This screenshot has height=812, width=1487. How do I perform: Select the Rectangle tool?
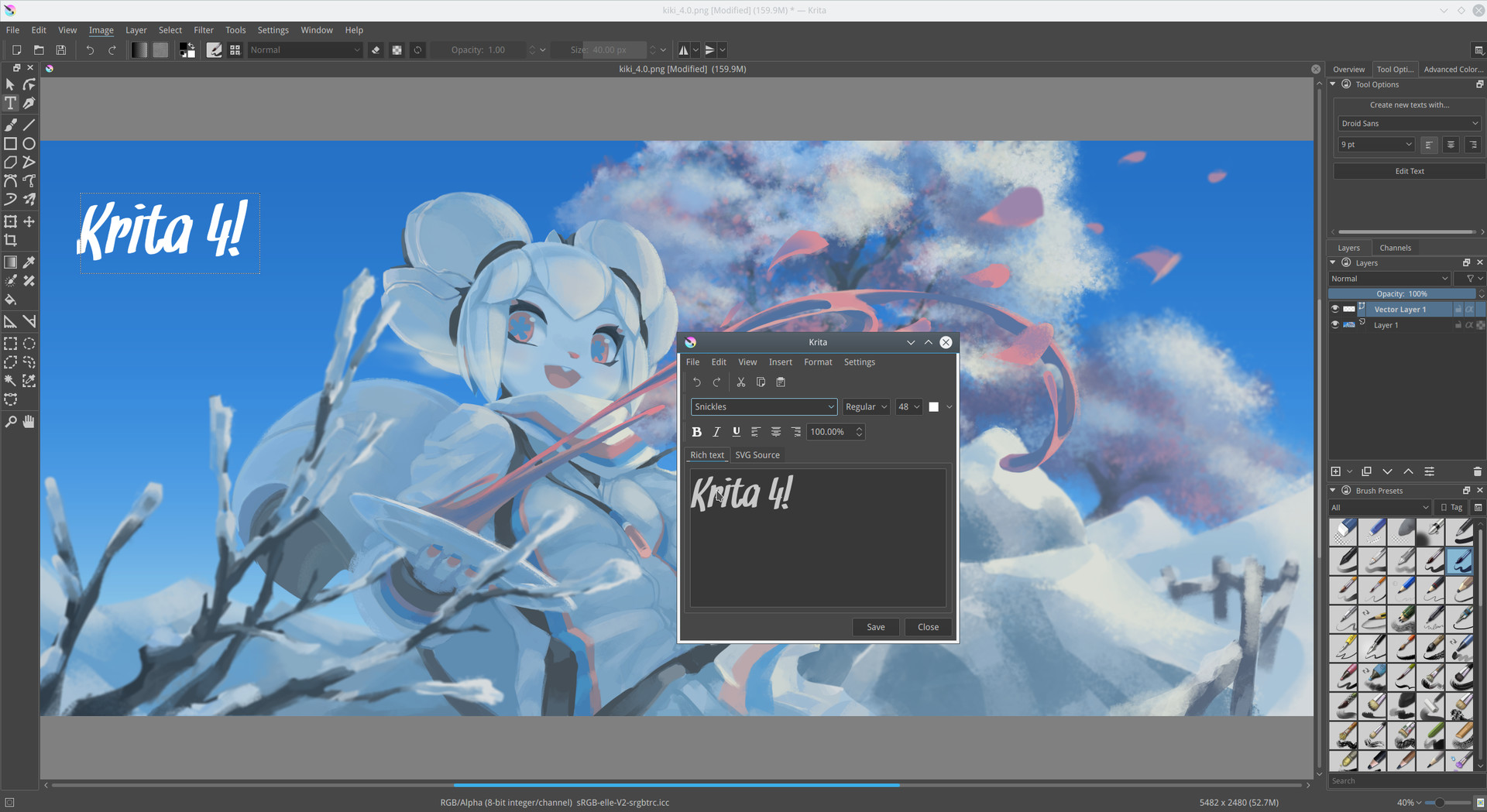(11, 144)
